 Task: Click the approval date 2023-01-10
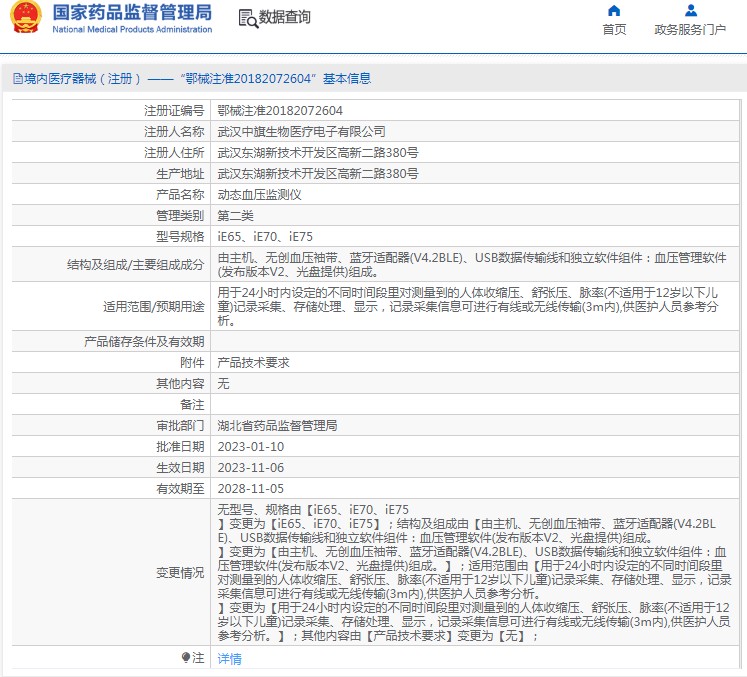(x=251, y=447)
